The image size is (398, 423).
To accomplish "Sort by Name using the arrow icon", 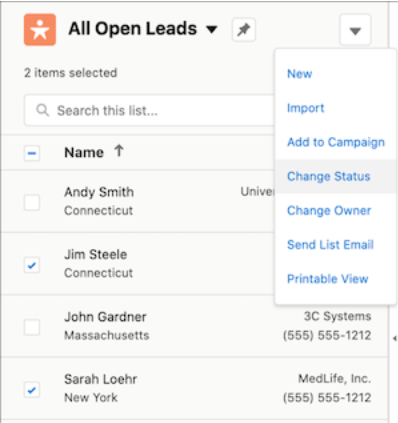I will [119, 151].
